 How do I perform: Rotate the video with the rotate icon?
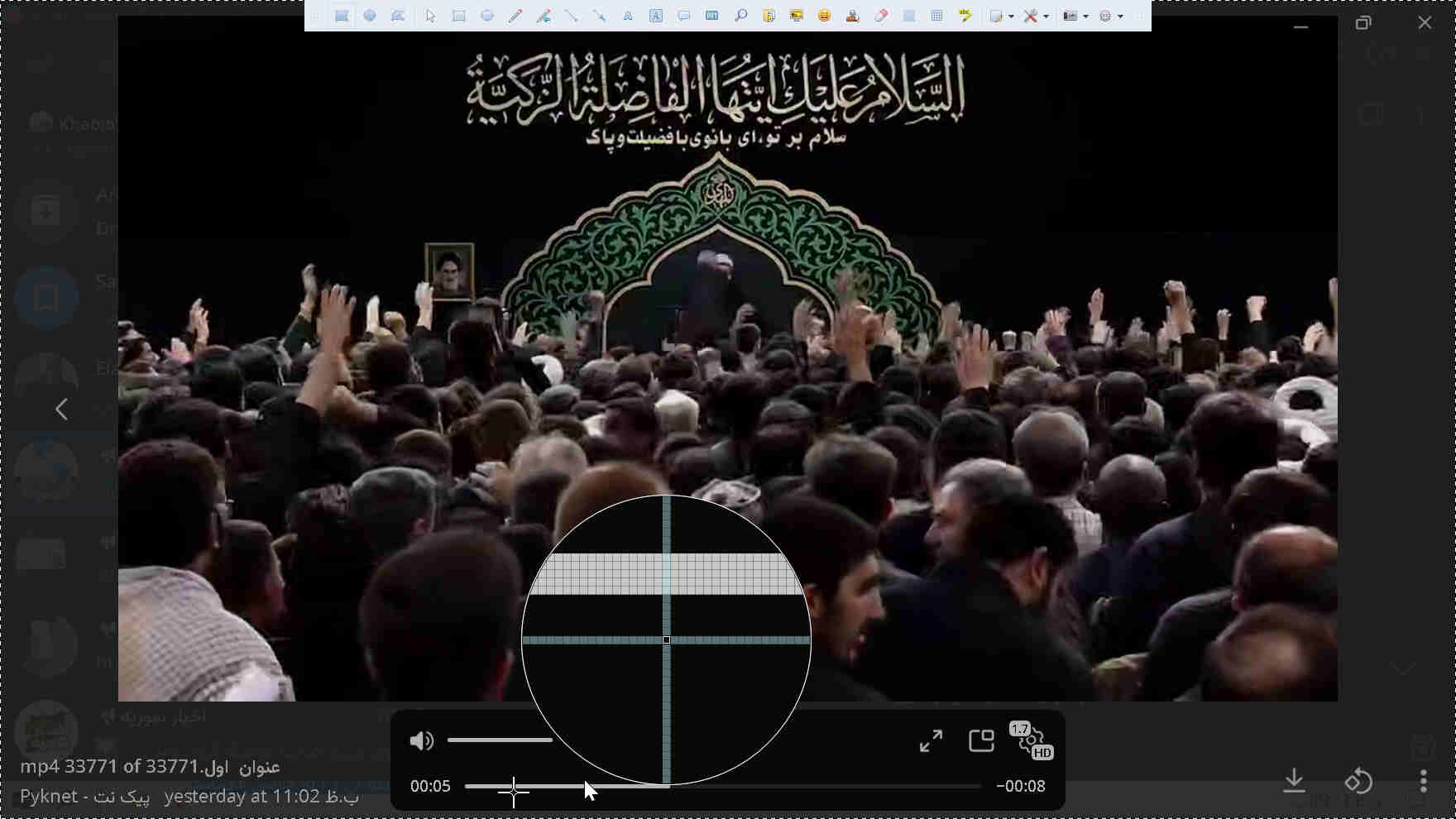click(1358, 780)
